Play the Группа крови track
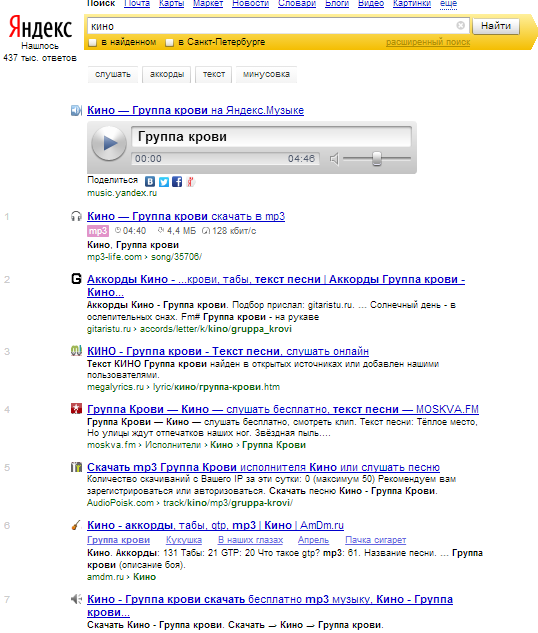 109,143
